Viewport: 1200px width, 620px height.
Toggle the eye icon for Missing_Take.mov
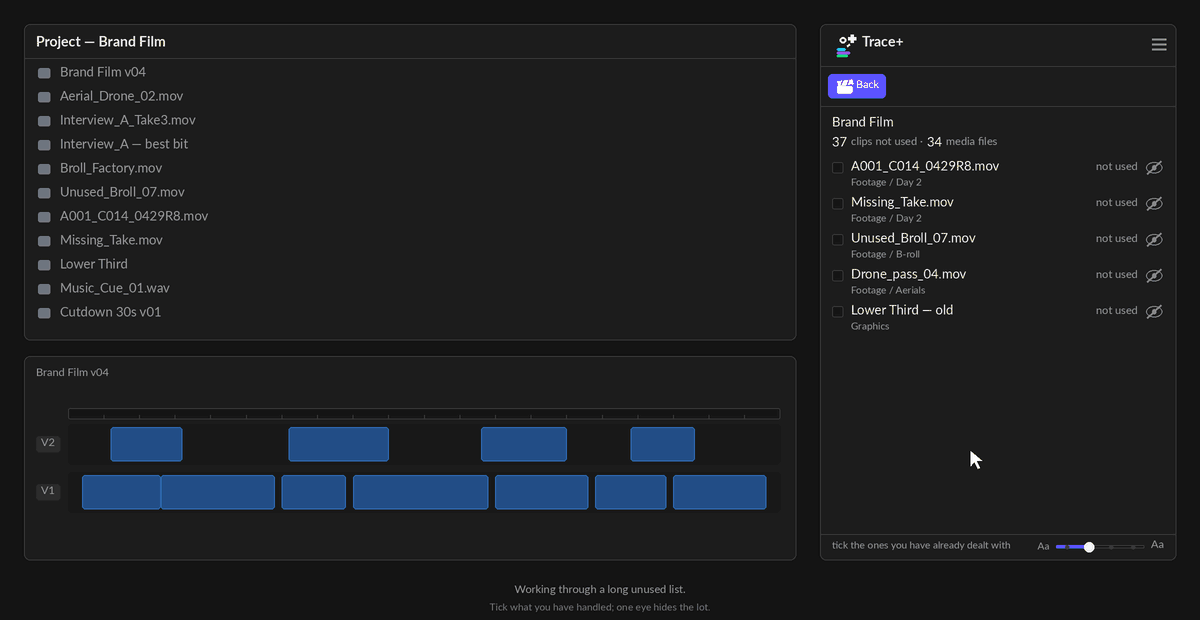[1154, 204]
